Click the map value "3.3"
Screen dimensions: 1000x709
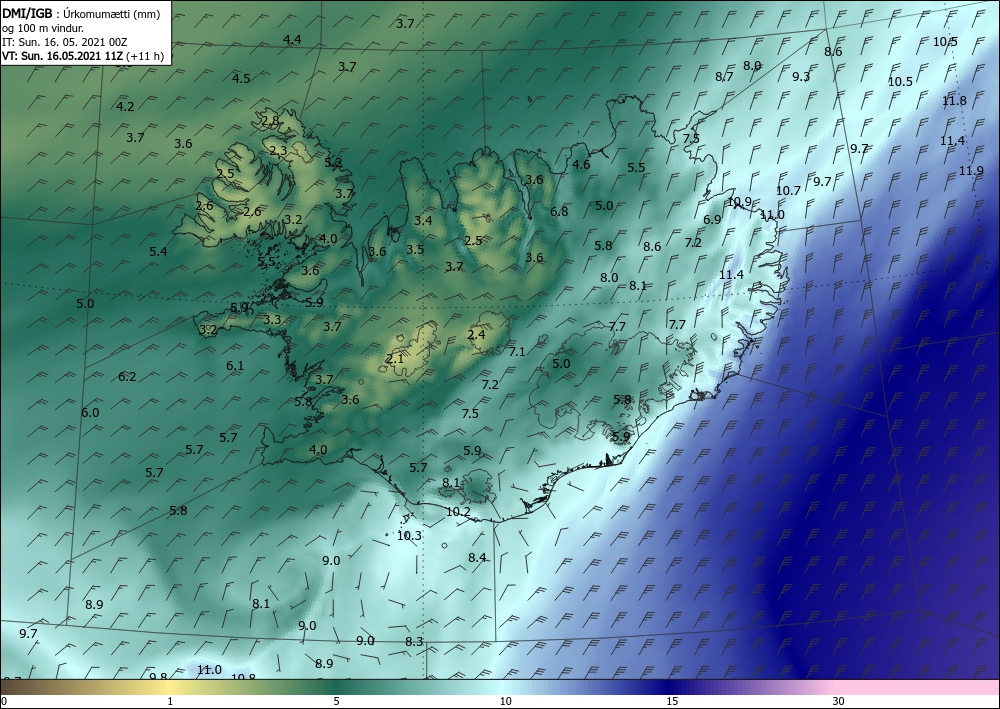272,319
